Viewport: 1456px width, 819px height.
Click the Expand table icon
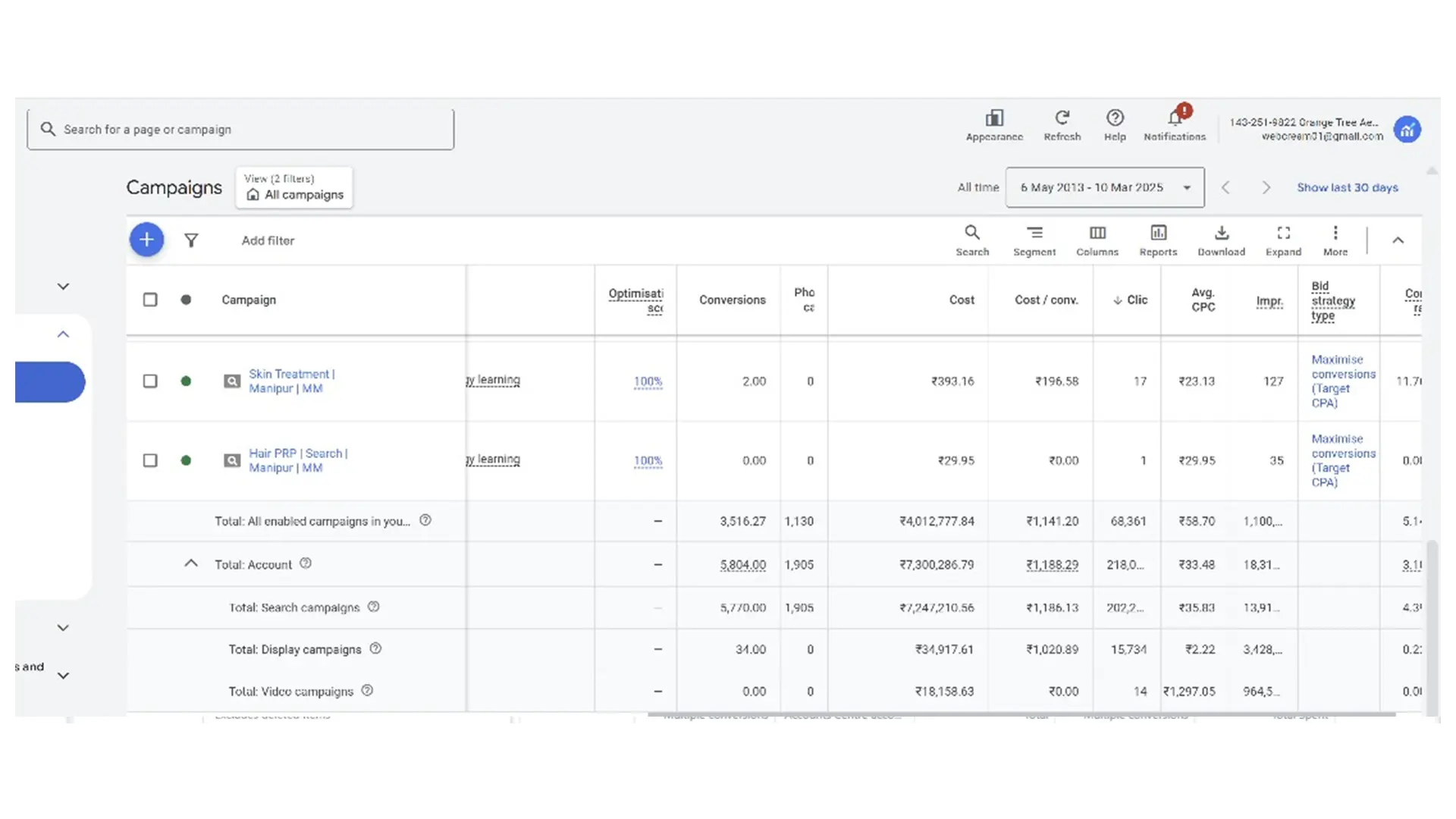click(1283, 233)
